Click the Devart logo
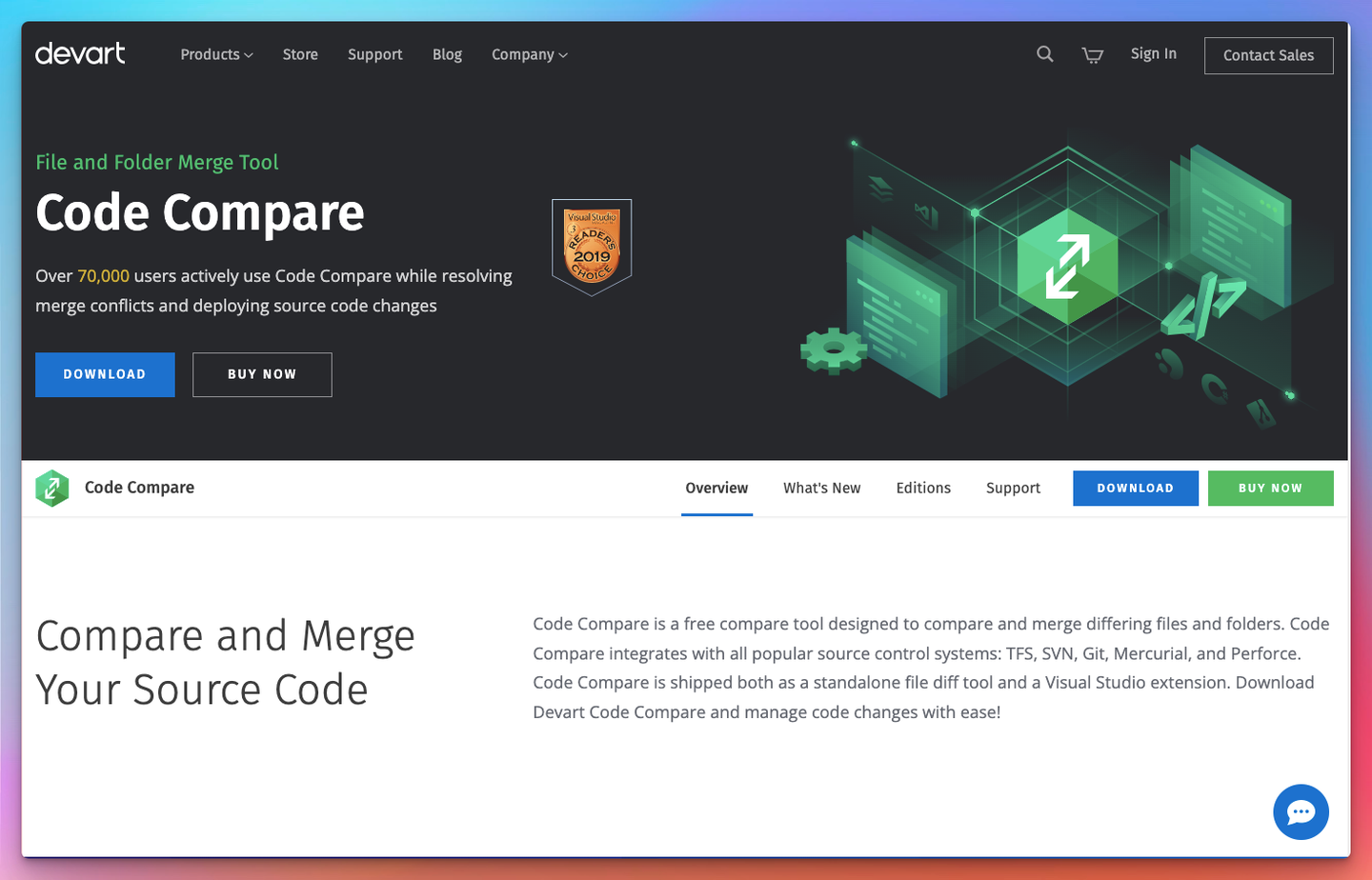The image size is (1372, 880). [x=80, y=53]
